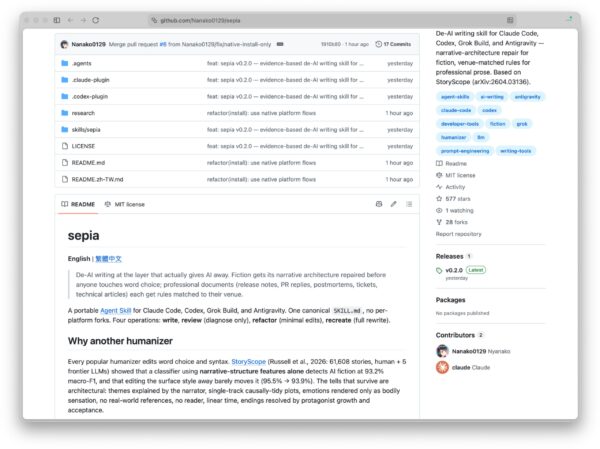Viewport: 600px width, 449px height.
Task: Click the Agent Skill link
Action: coord(116,310)
